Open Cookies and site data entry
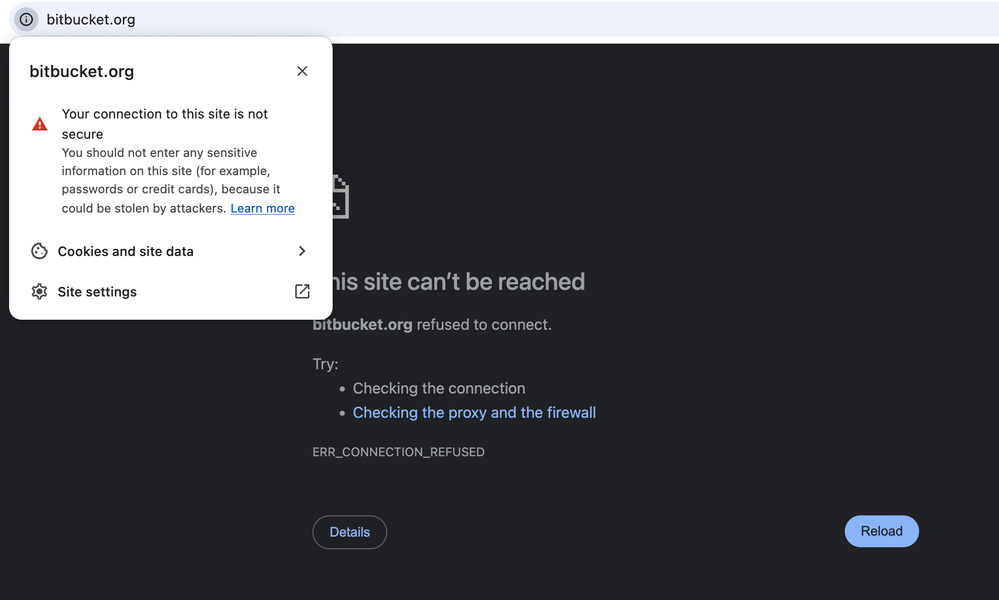Viewport: 999px width, 600px height. coord(170,251)
